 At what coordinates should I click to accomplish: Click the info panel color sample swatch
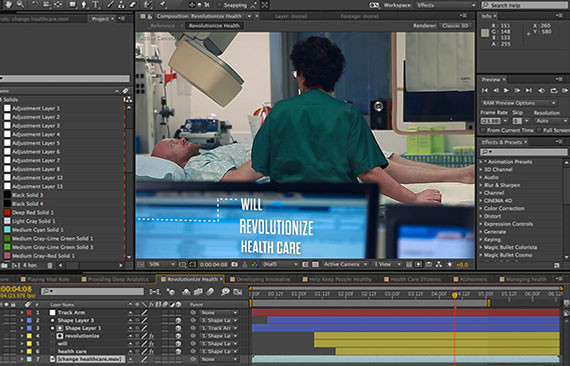click(x=485, y=33)
